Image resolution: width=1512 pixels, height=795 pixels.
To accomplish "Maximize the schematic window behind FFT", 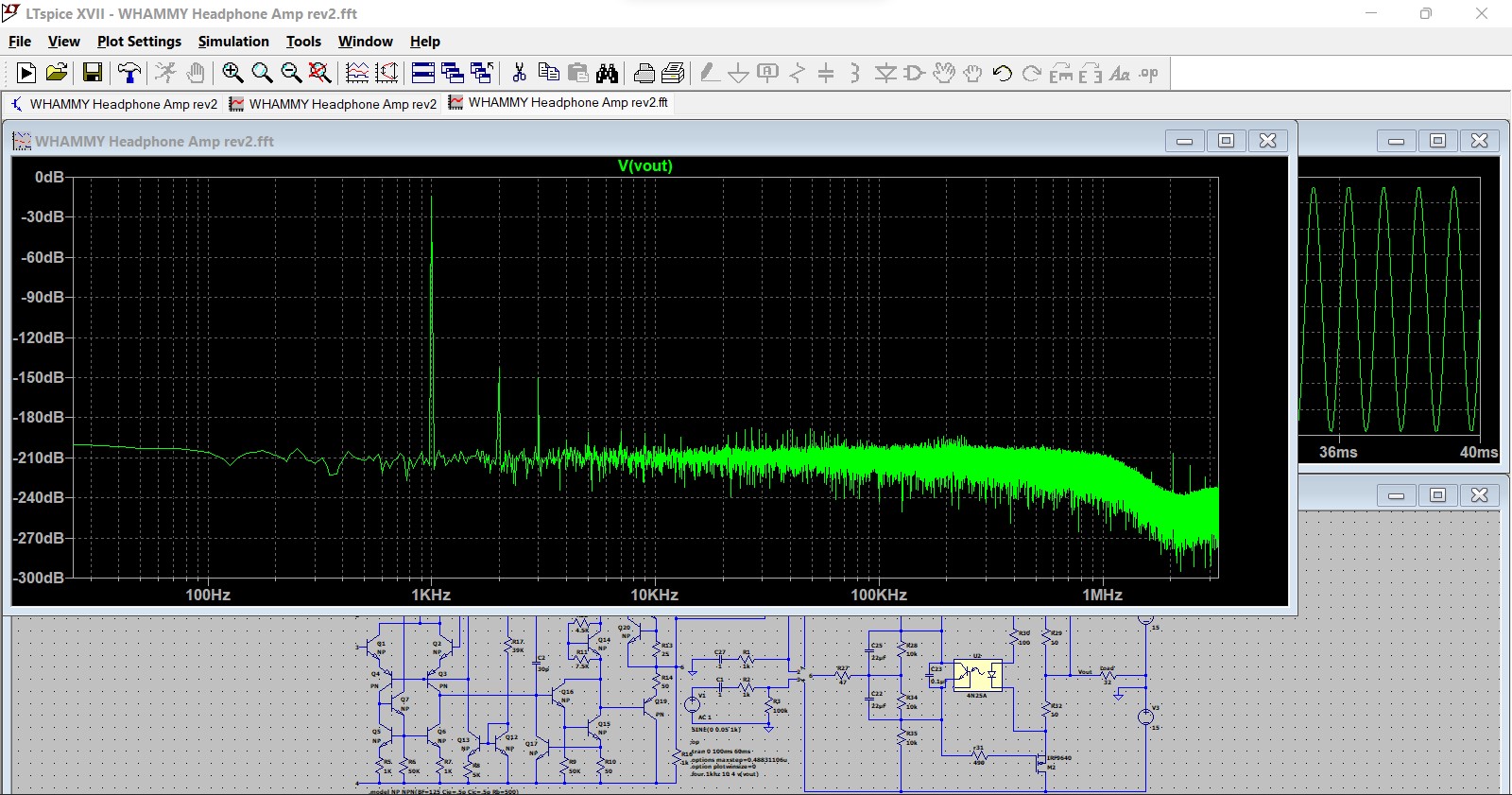I will tap(1437, 495).
